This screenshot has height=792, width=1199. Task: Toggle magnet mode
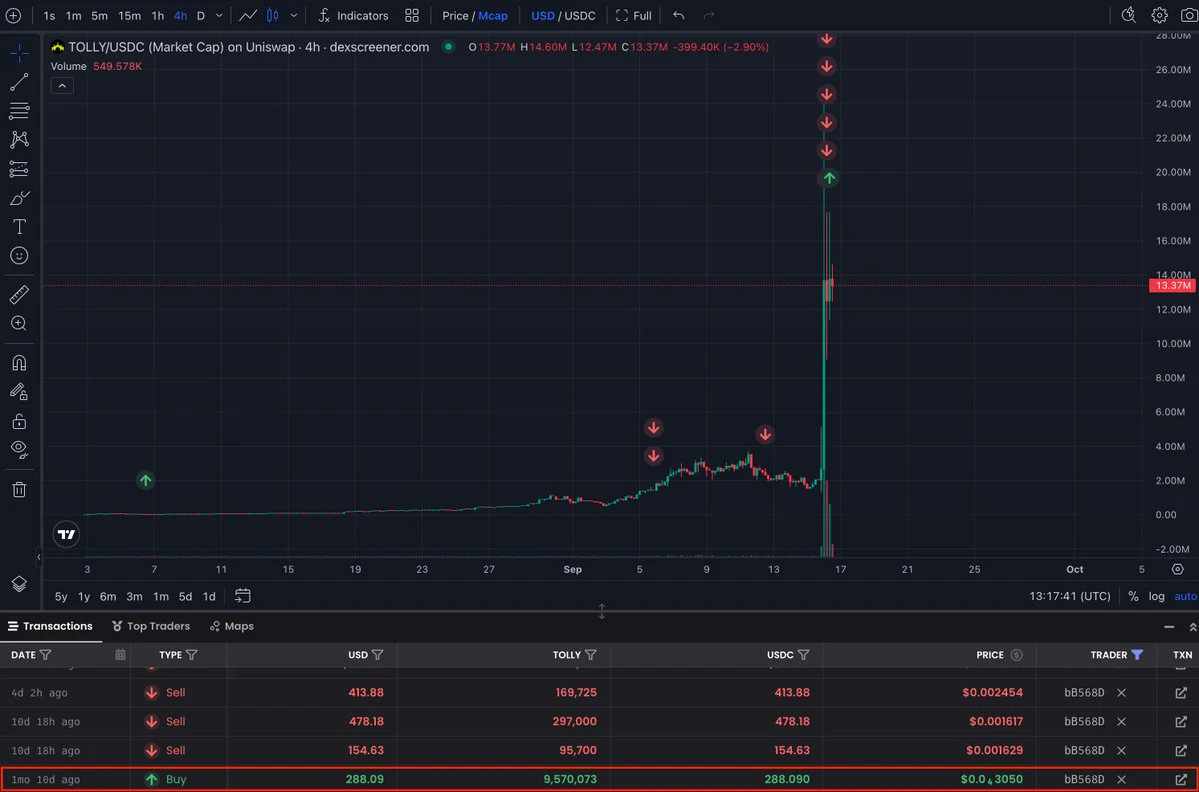[19, 363]
